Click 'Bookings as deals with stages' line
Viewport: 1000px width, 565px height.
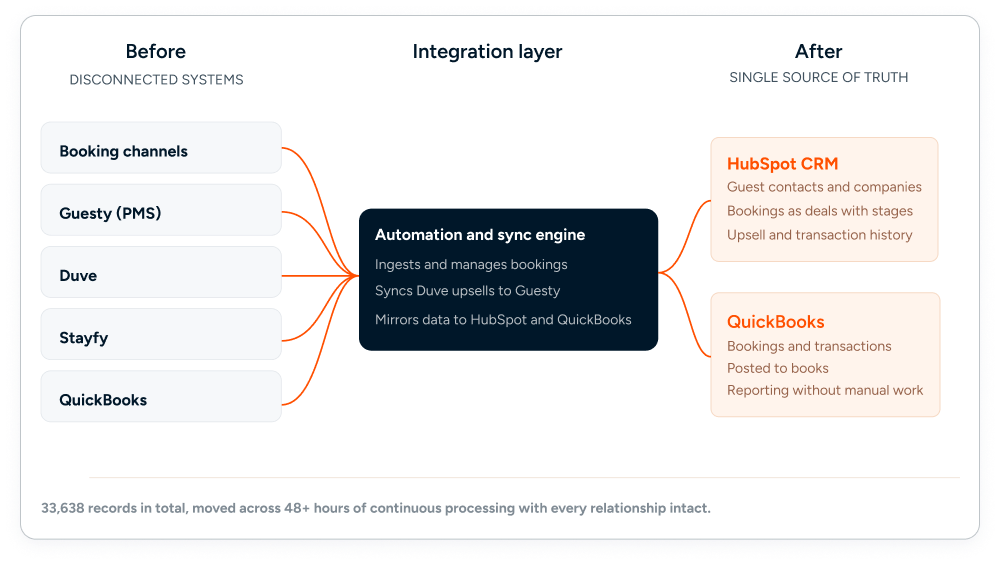pos(820,211)
